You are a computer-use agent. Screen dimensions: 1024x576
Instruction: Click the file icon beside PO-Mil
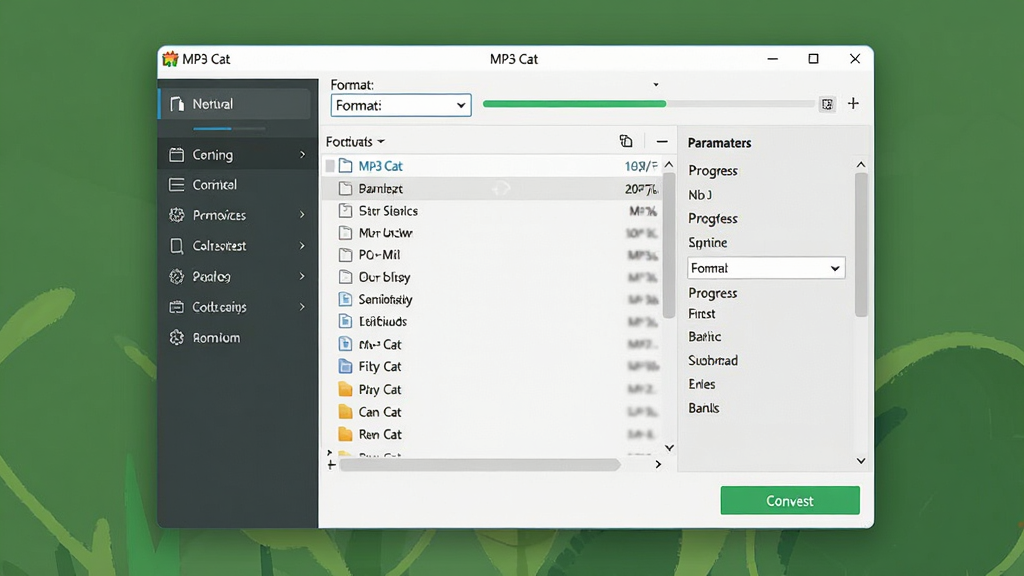345,255
